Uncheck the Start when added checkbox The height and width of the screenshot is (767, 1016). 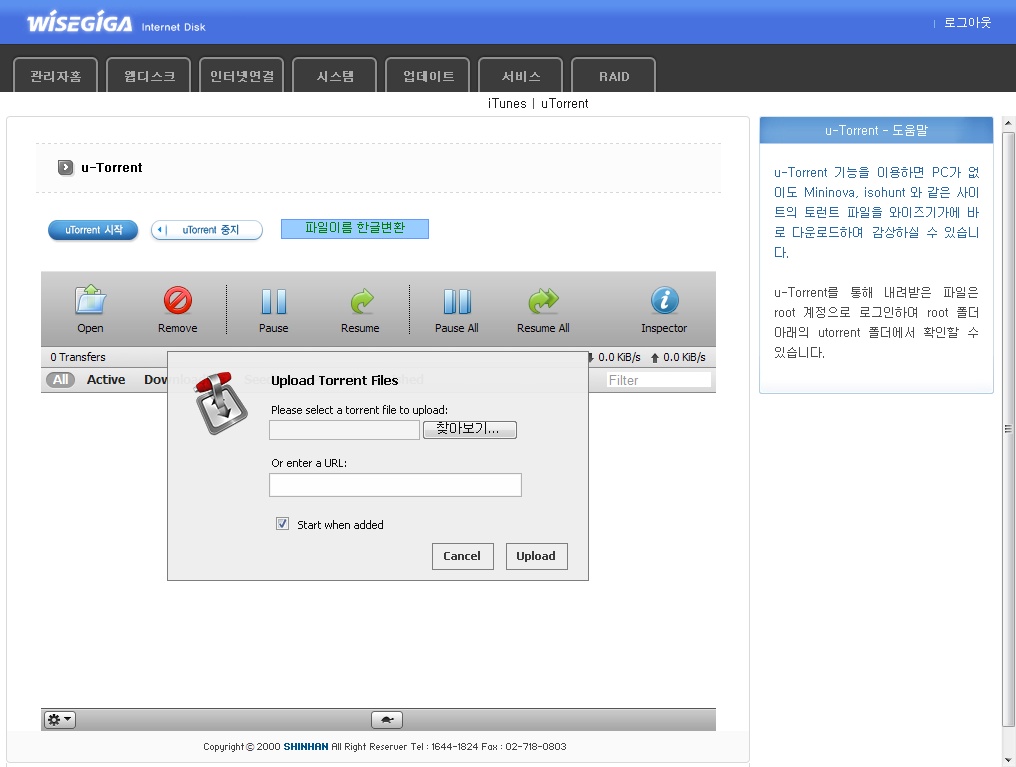(283, 524)
